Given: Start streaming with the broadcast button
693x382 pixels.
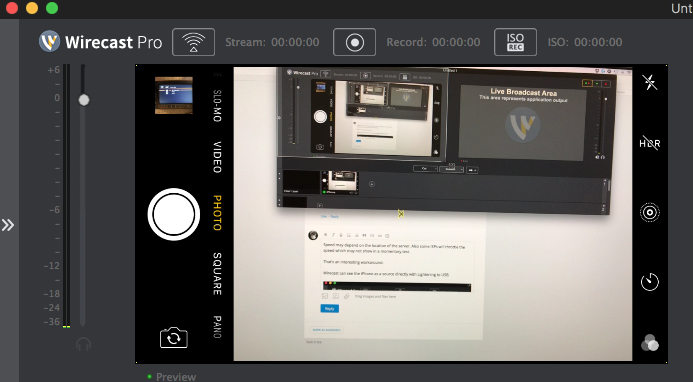Looking at the screenshot, I should click(193, 42).
